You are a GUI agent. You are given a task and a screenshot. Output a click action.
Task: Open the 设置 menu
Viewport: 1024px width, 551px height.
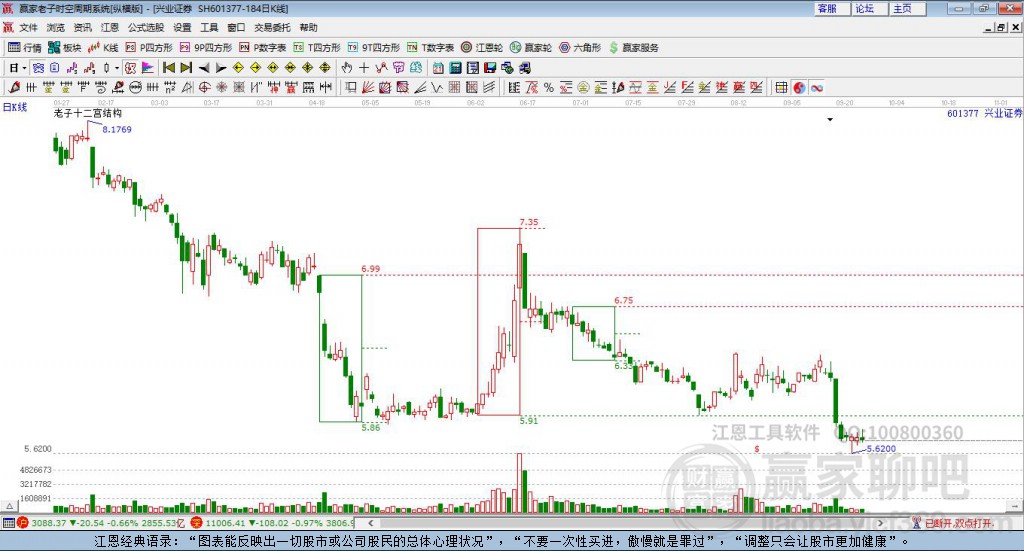(182, 27)
